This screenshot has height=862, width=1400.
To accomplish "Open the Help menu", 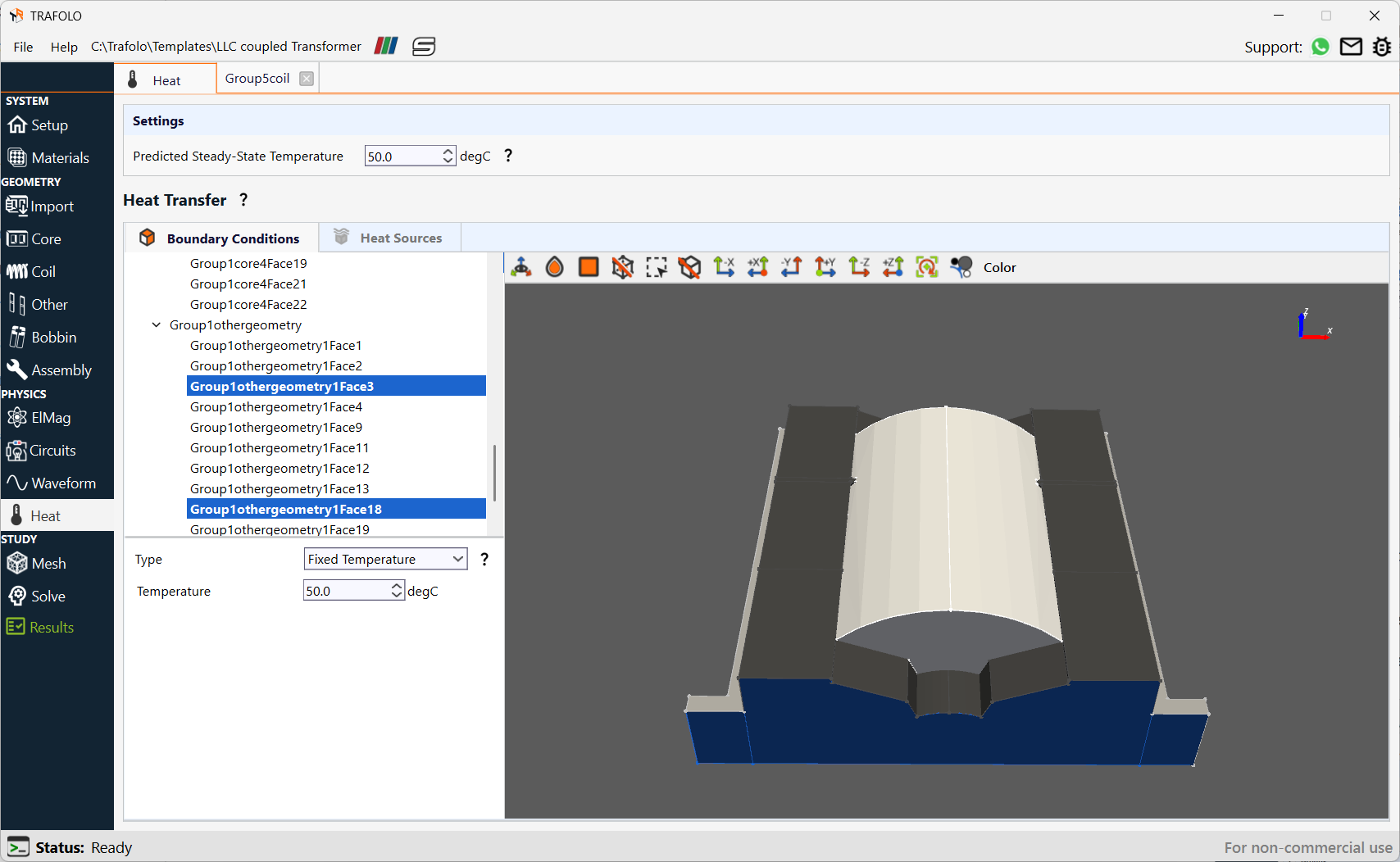I will tap(64, 47).
